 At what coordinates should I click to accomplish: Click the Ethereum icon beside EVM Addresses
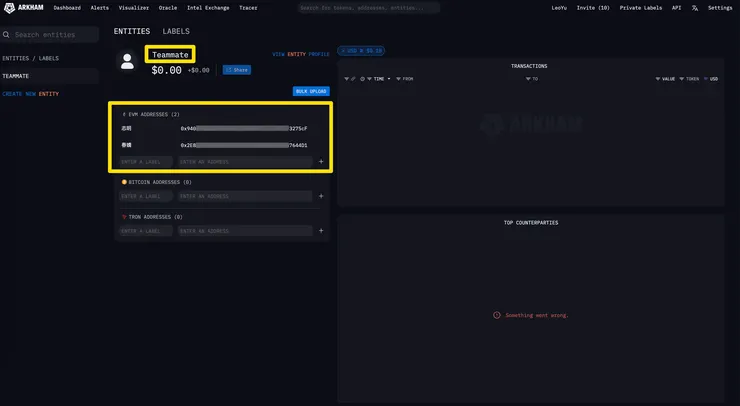(x=124, y=114)
